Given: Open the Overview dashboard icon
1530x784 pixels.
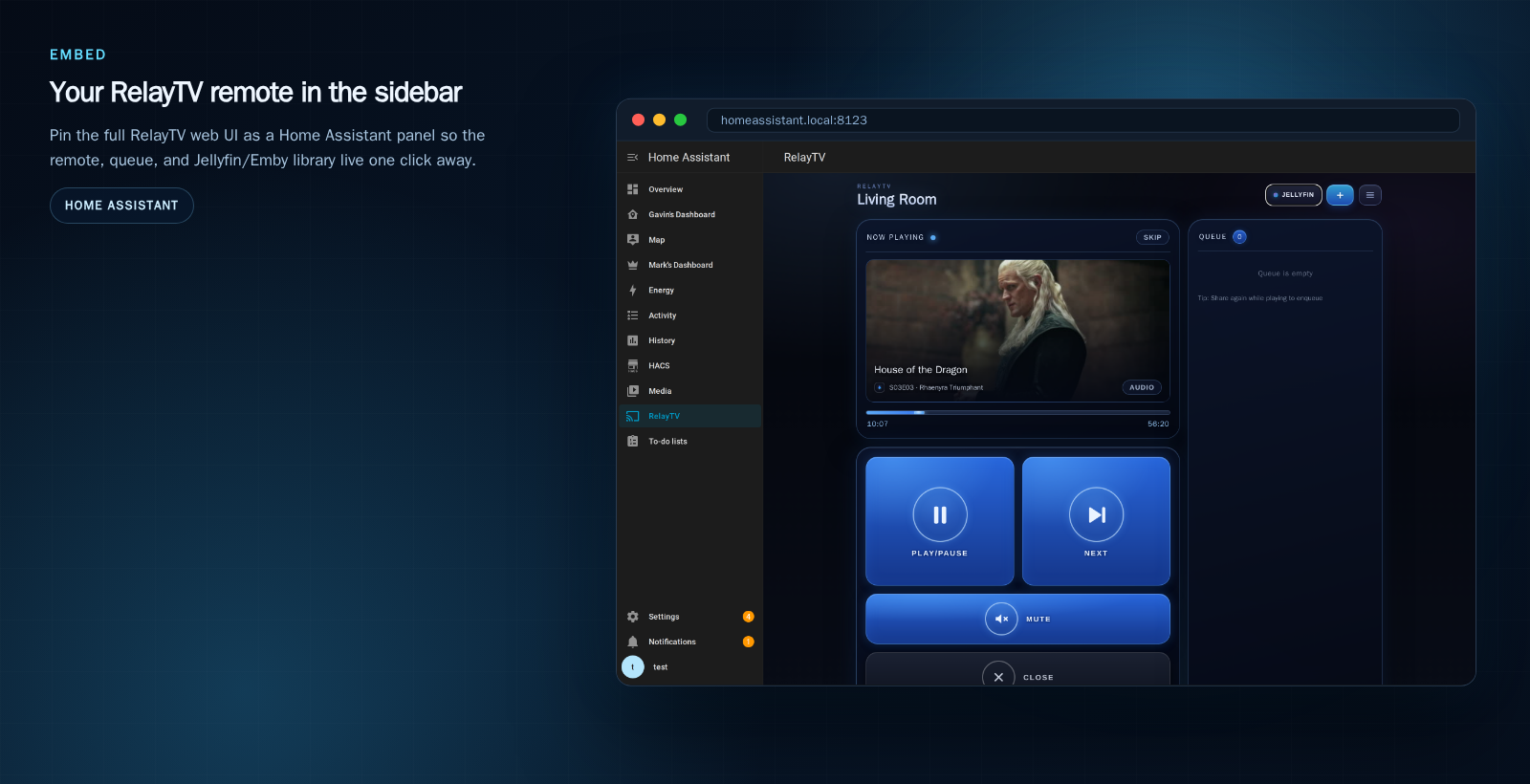Looking at the screenshot, I should 632,189.
